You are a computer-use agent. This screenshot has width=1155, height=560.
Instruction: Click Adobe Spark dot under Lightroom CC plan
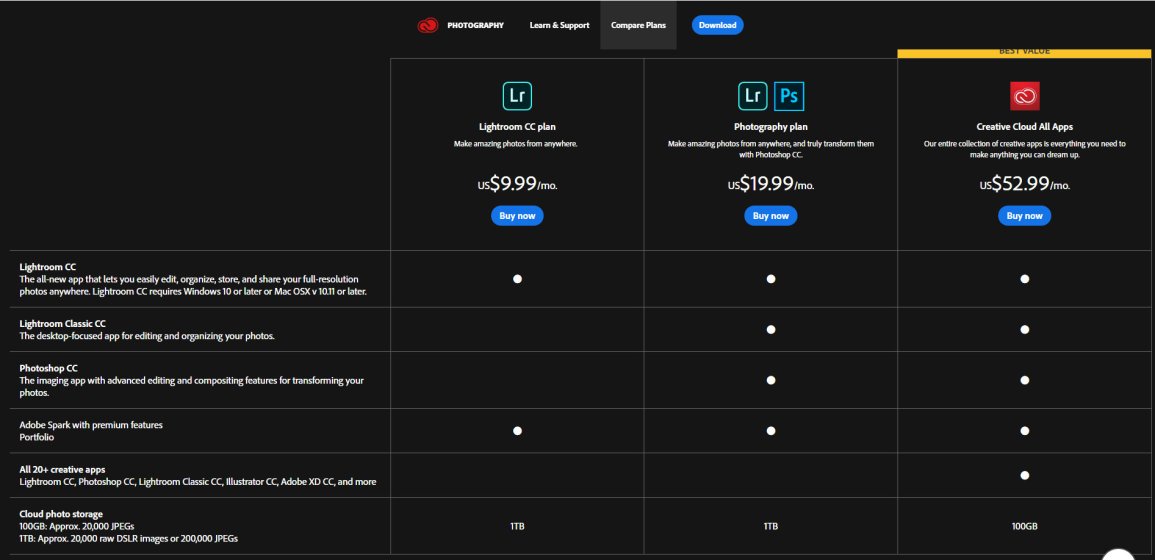517,430
